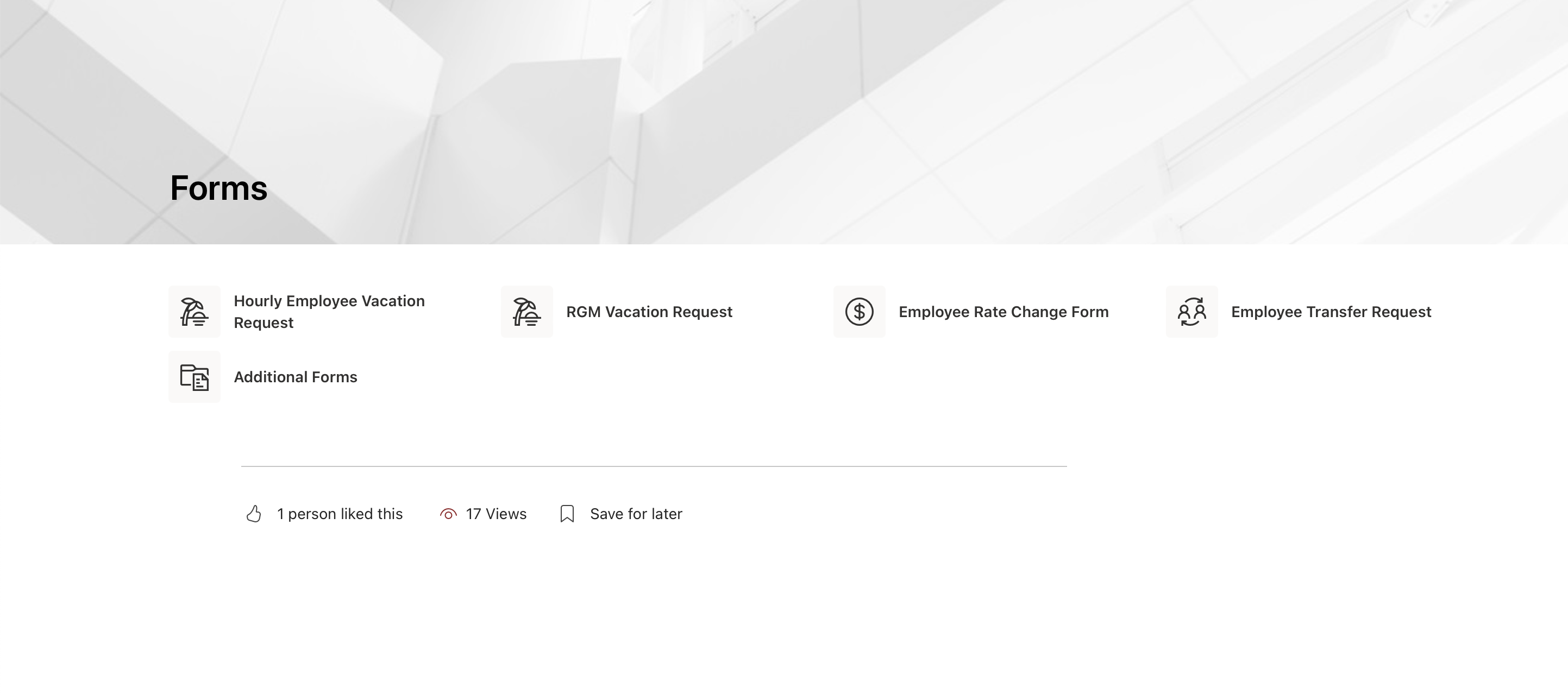The height and width of the screenshot is (695, 1568).
Task: Open Employee Rate Change Form link
Action: point(1003,312)
